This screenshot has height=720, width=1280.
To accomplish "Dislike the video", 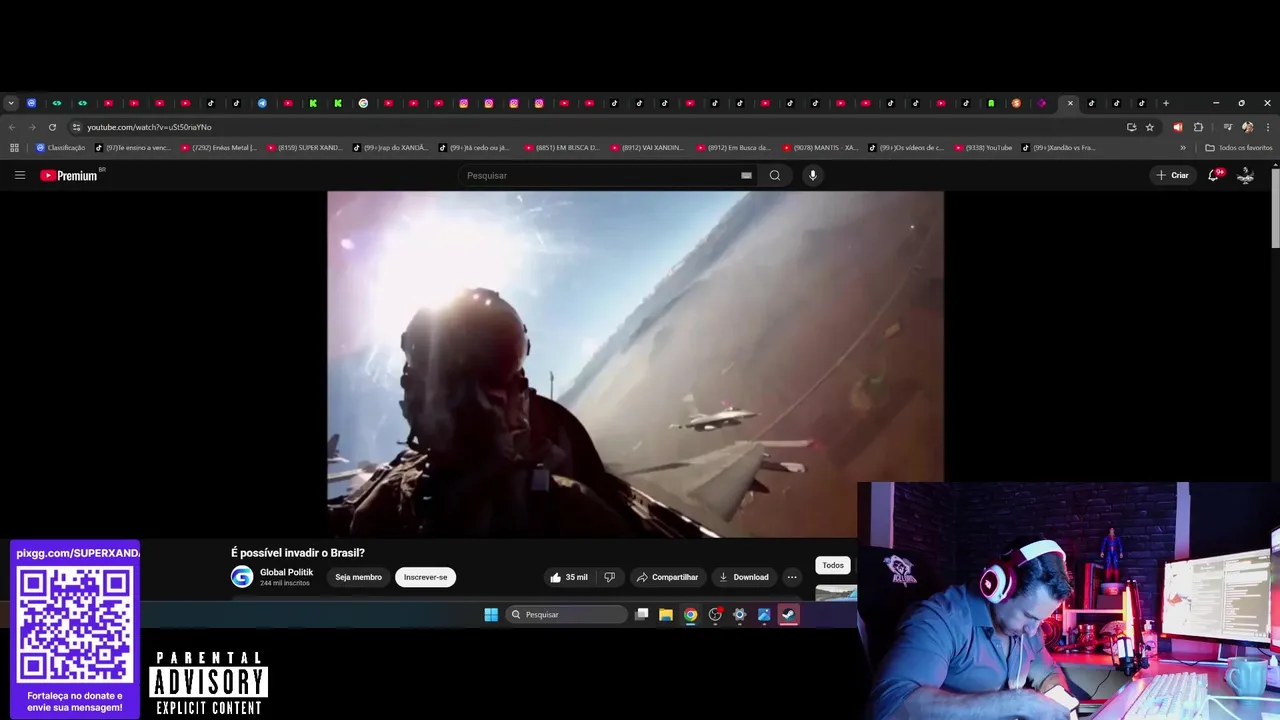I will coord(609,577).
